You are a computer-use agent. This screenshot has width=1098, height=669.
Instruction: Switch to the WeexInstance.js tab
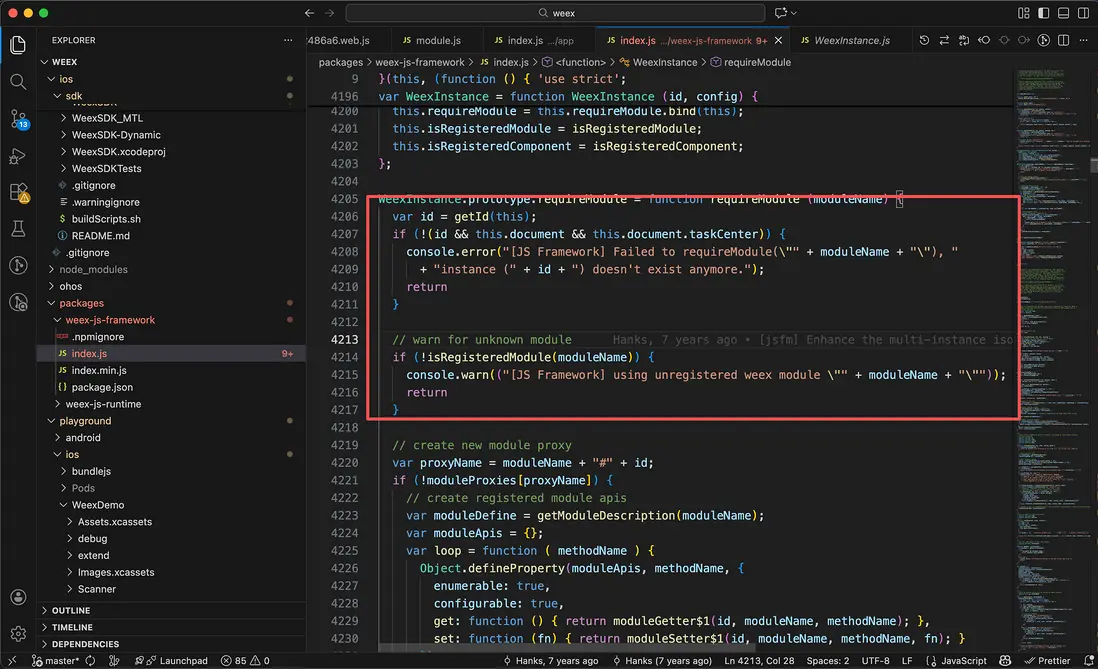click(x=850, y=41)
